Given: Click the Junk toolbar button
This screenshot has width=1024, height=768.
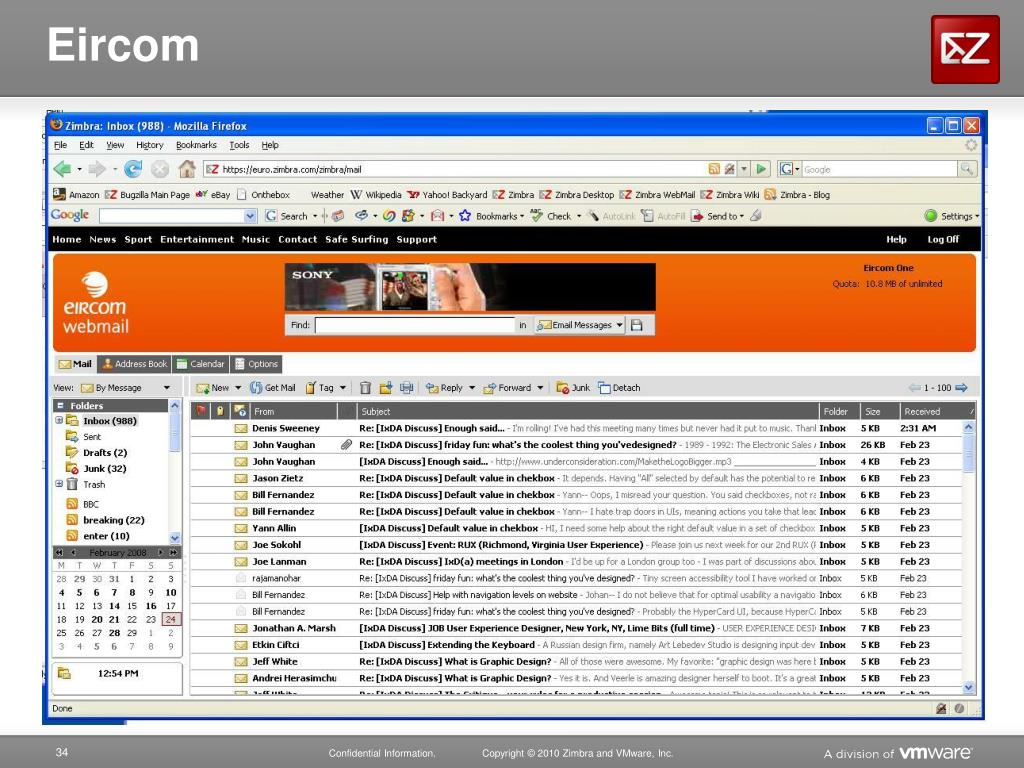Looking at the screenshot, I should tap(573, 388).
